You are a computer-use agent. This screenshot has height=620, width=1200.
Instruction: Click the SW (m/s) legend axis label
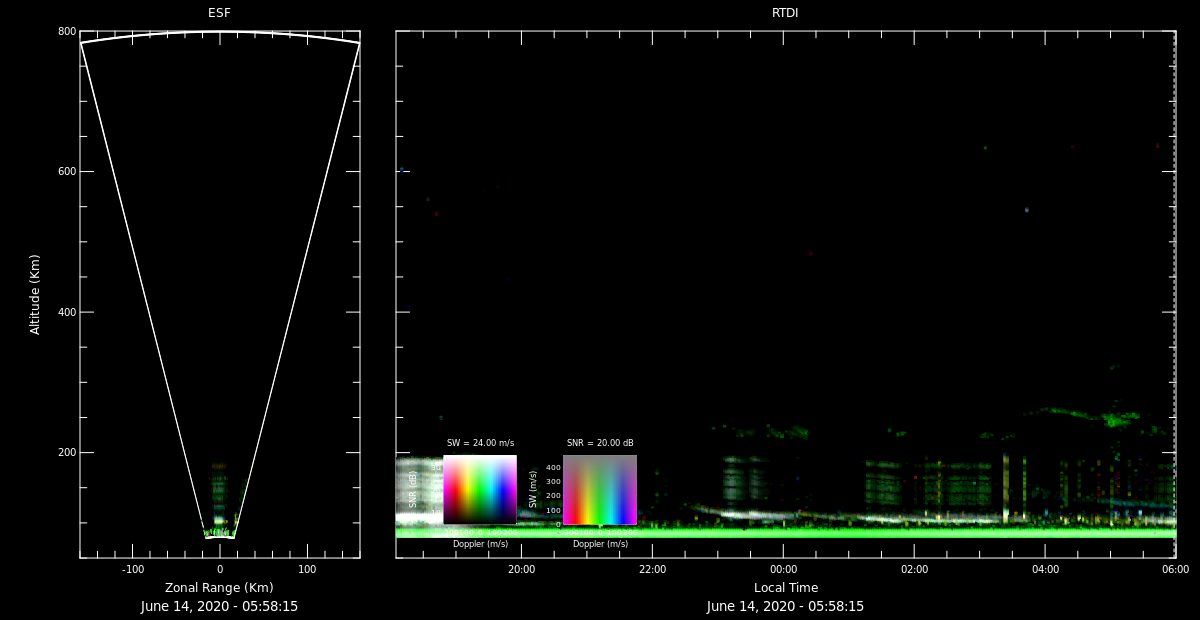coord(533,490)
